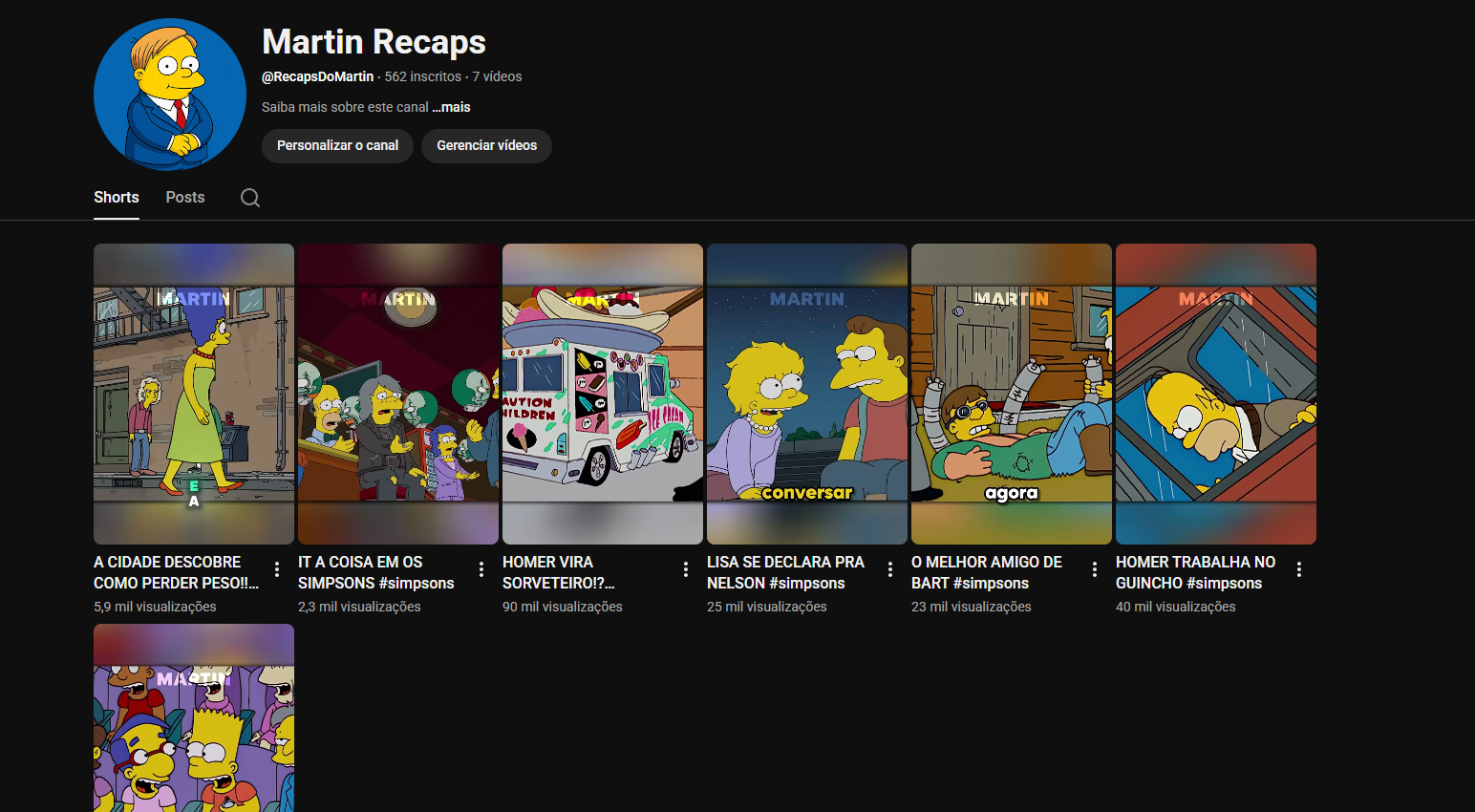
Task: Open options menu for A CIDADE DESCOBRE short
Action: [277, 569]
